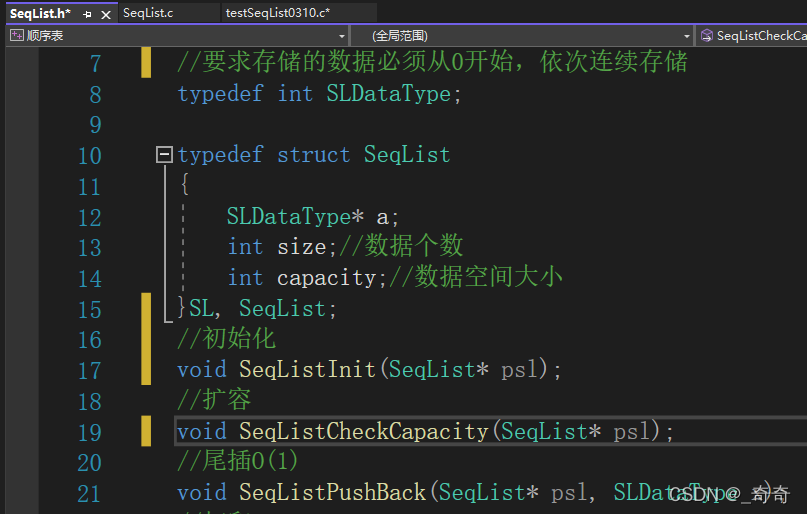807x514 pixels.
Task: Click line number 19
Action: (x=90, y=432)
